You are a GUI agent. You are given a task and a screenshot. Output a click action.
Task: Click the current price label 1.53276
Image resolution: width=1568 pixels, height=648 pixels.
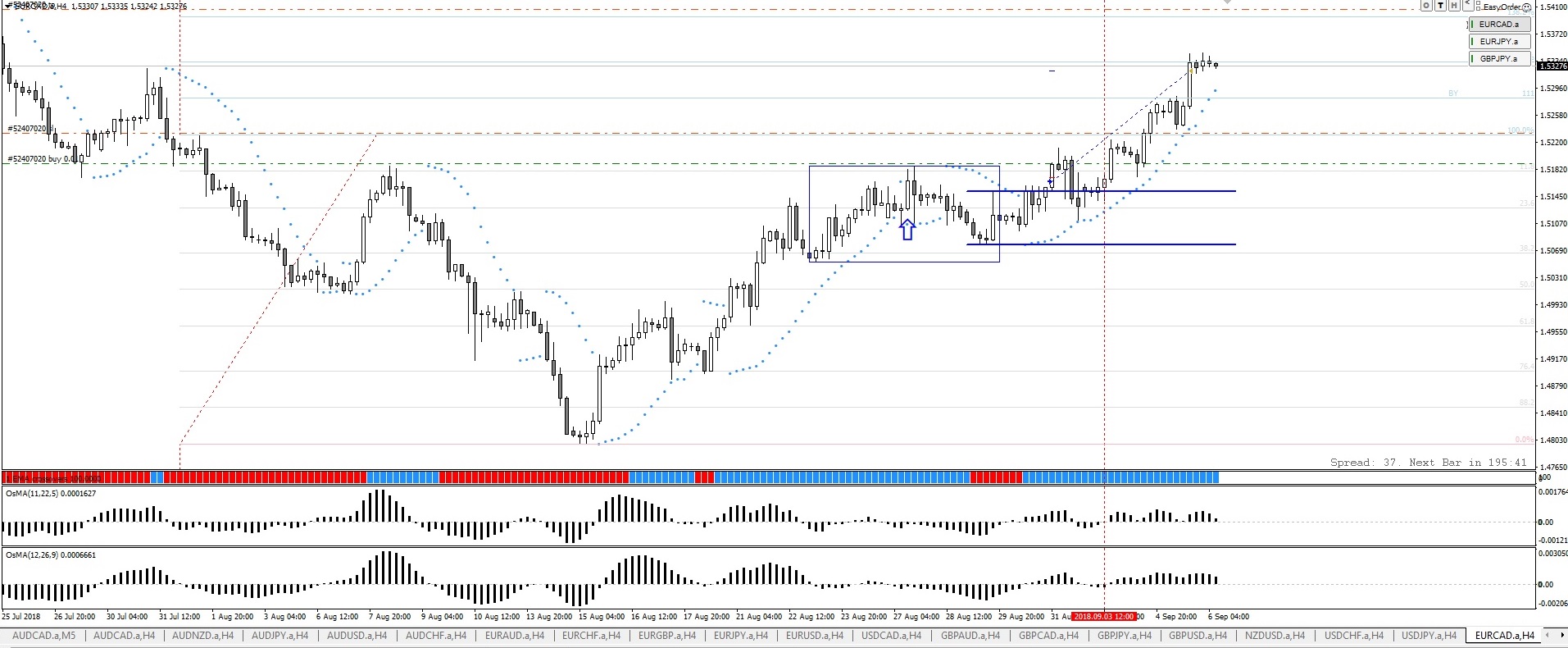(x=1553, y=65)
